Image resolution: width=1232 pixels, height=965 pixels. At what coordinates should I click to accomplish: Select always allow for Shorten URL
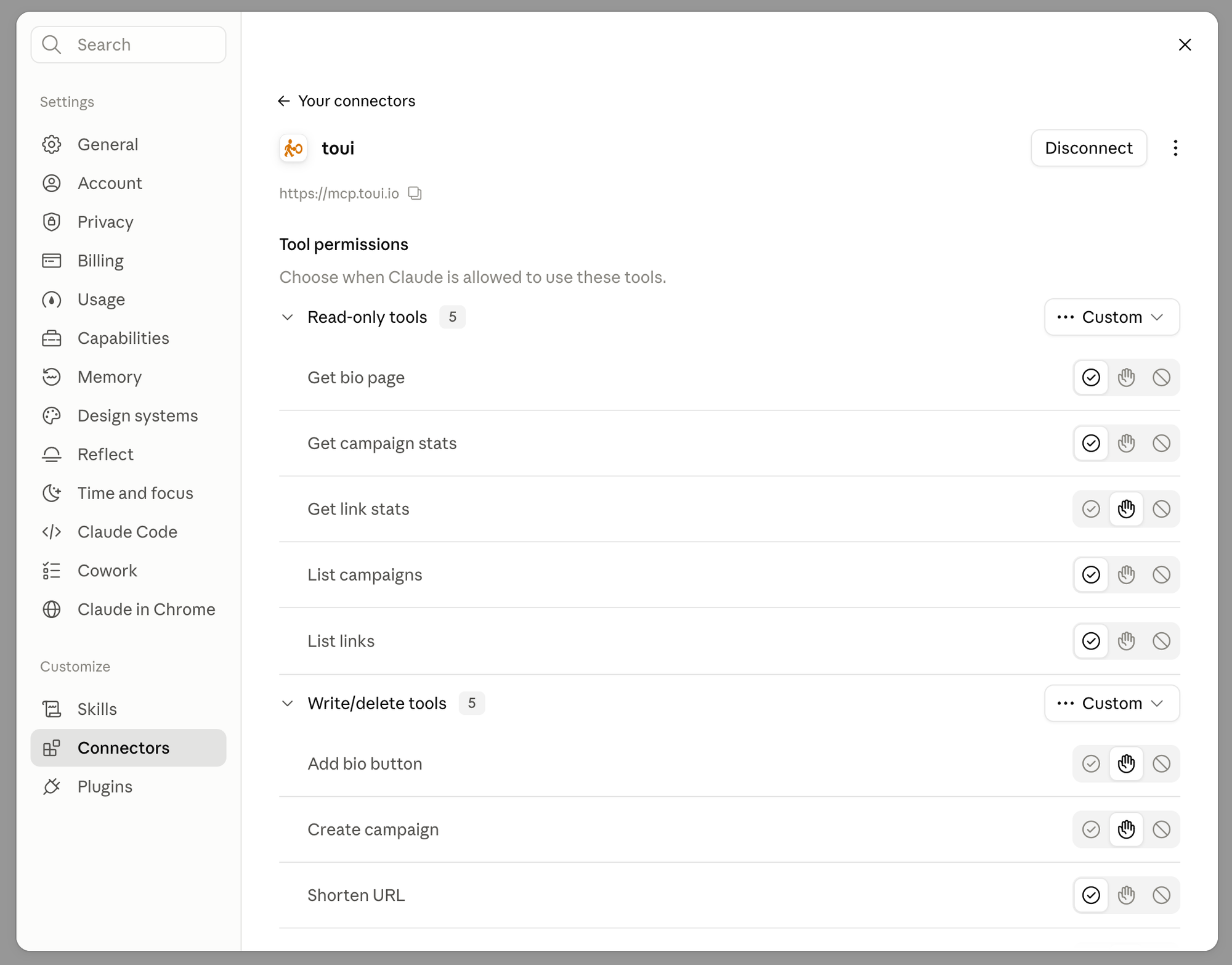pos(1091,895)
